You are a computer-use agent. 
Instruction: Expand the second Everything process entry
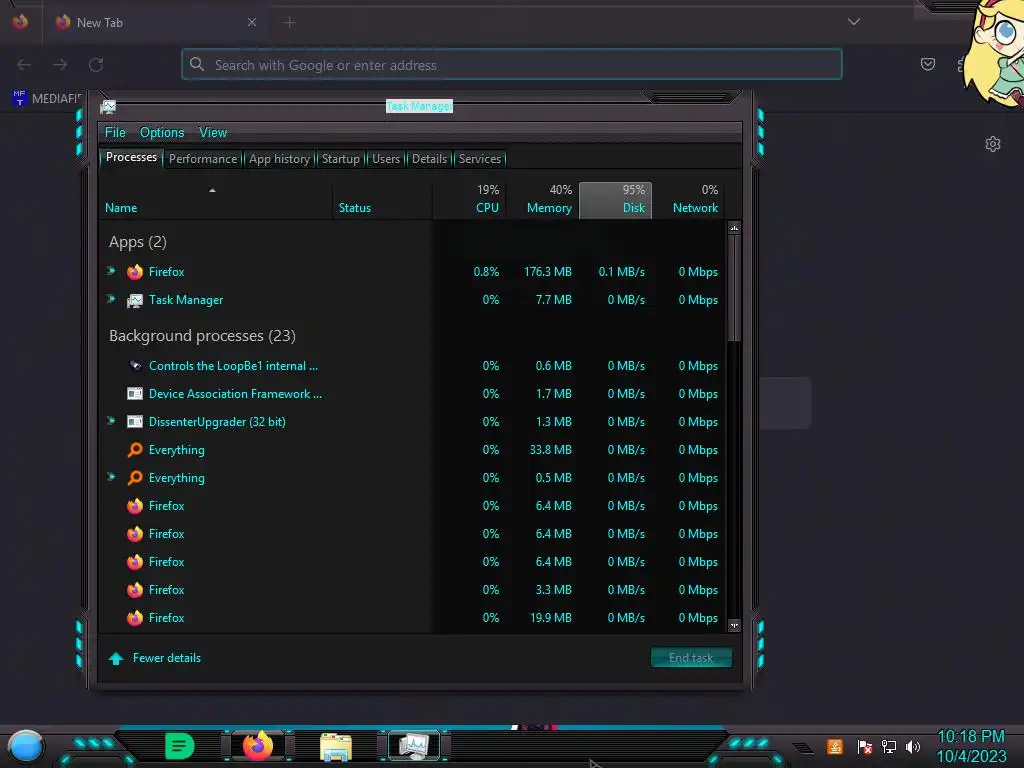pyautogui.click(x=111, y=477)
